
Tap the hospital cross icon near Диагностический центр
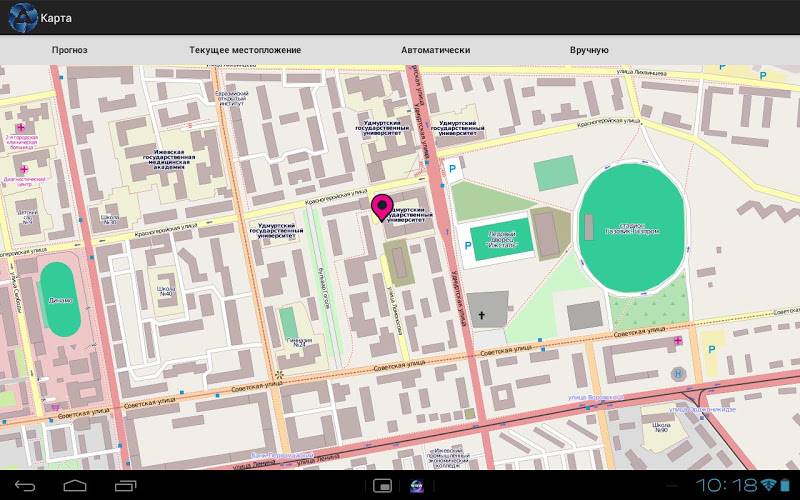click(x=25, y=170)
